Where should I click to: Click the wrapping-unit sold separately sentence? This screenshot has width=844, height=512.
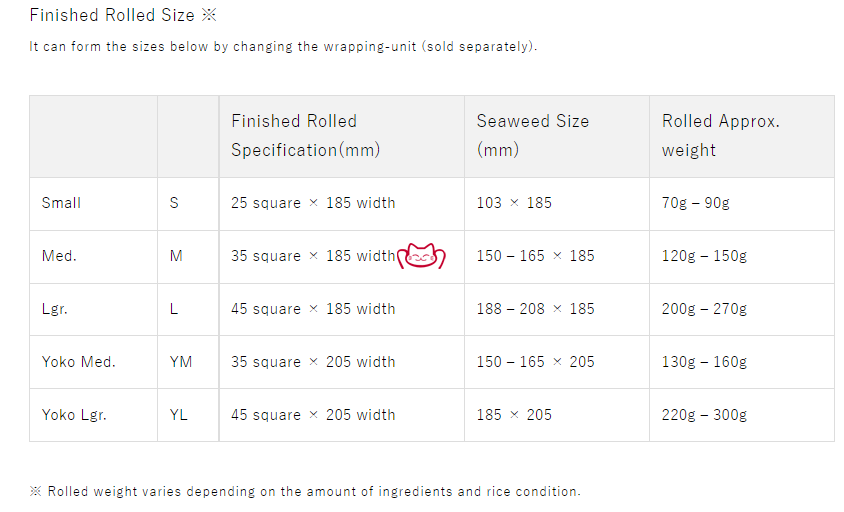(x=283, y=46)
